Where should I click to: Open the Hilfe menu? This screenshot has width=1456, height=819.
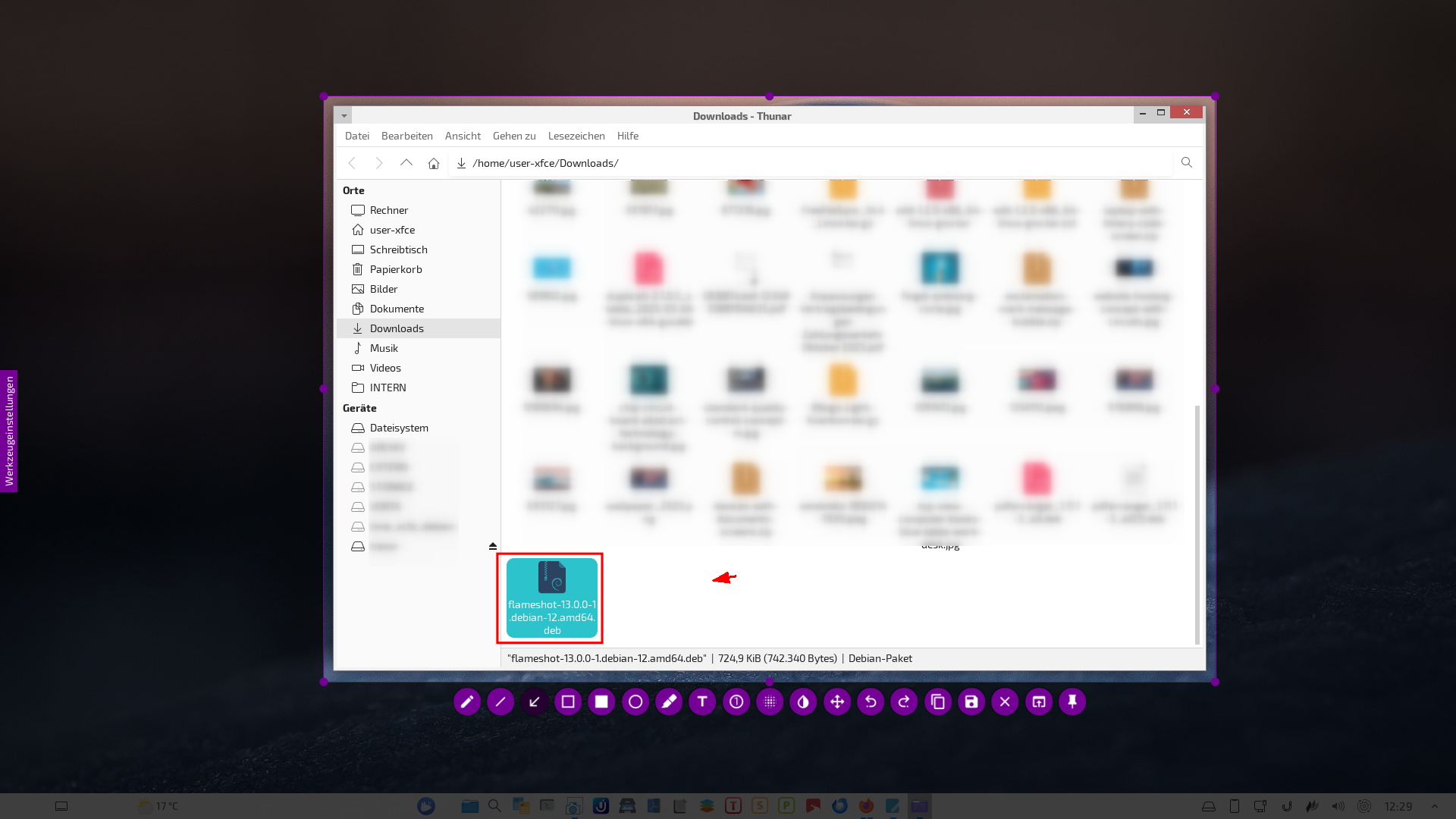pos(628,136)
